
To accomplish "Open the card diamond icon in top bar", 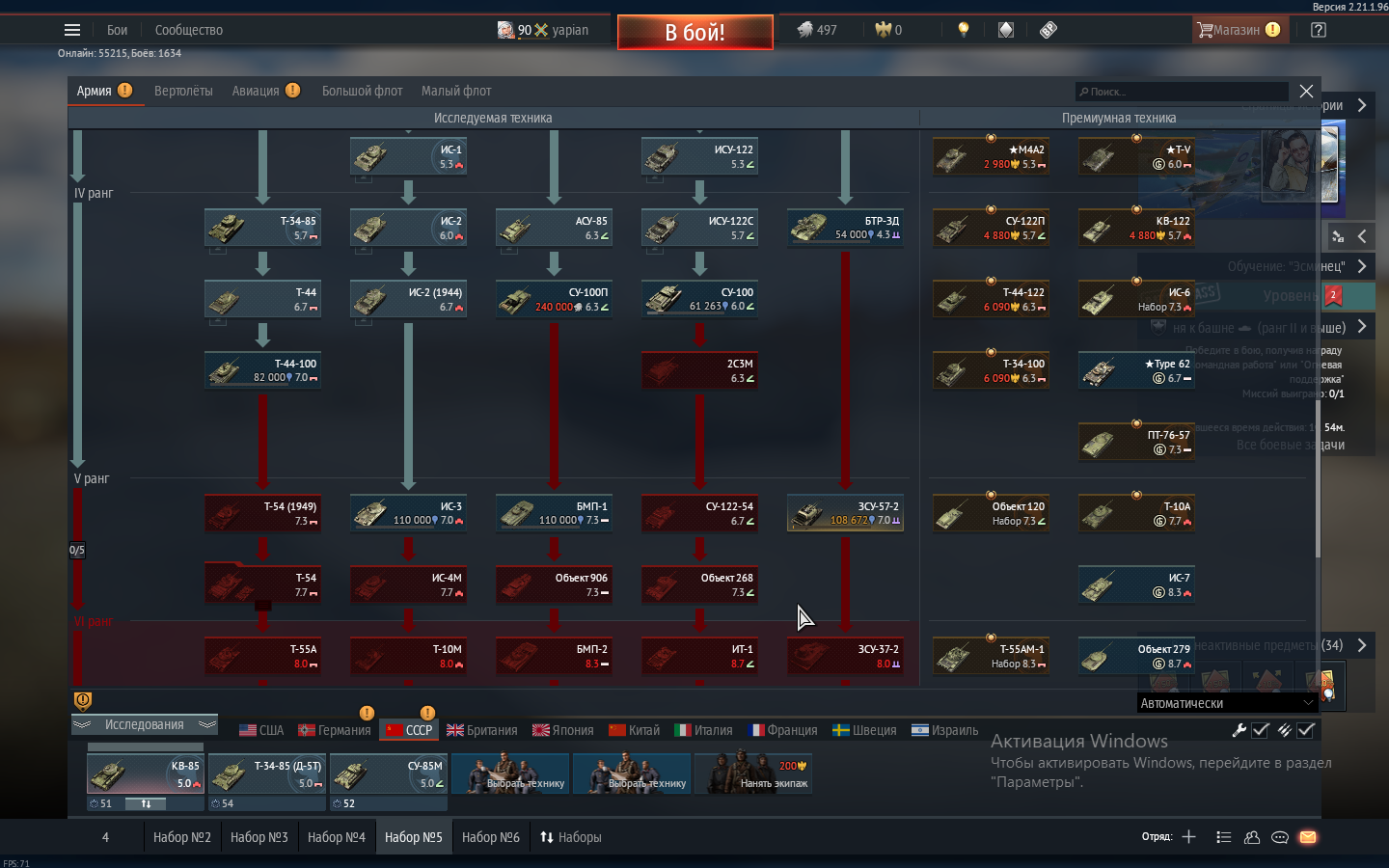I will click(1006, 30).
